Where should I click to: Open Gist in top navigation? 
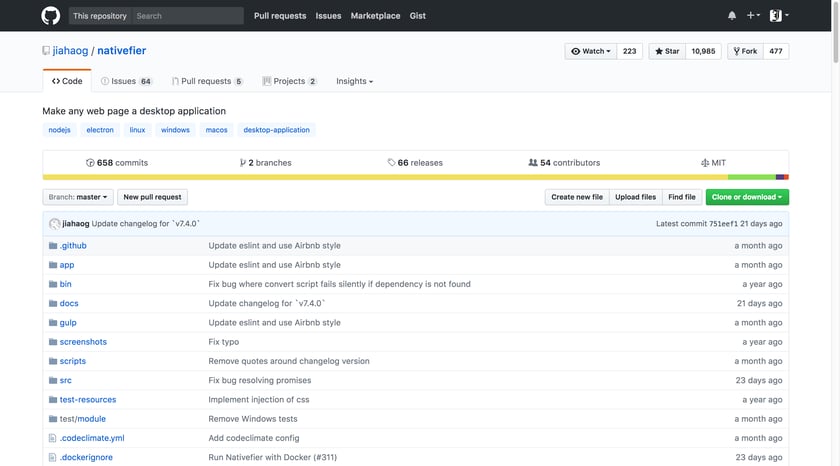418,16
